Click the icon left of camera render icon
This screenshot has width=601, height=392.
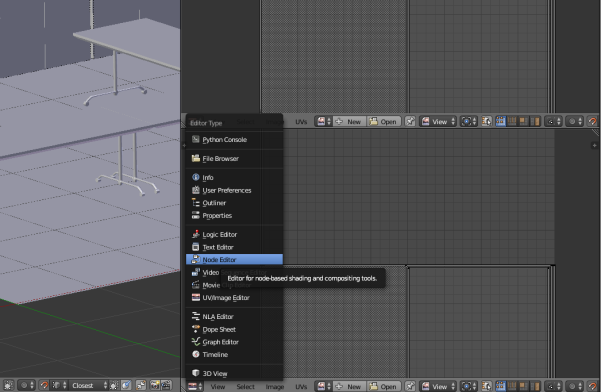coord(141,385)
